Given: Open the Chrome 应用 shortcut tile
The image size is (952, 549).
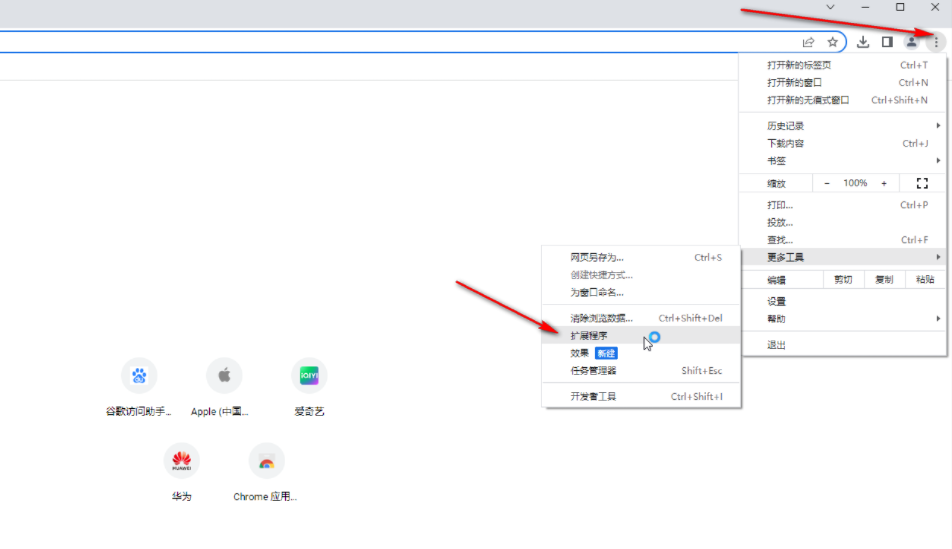Looking at the screenshot, I should click(267, 460).
